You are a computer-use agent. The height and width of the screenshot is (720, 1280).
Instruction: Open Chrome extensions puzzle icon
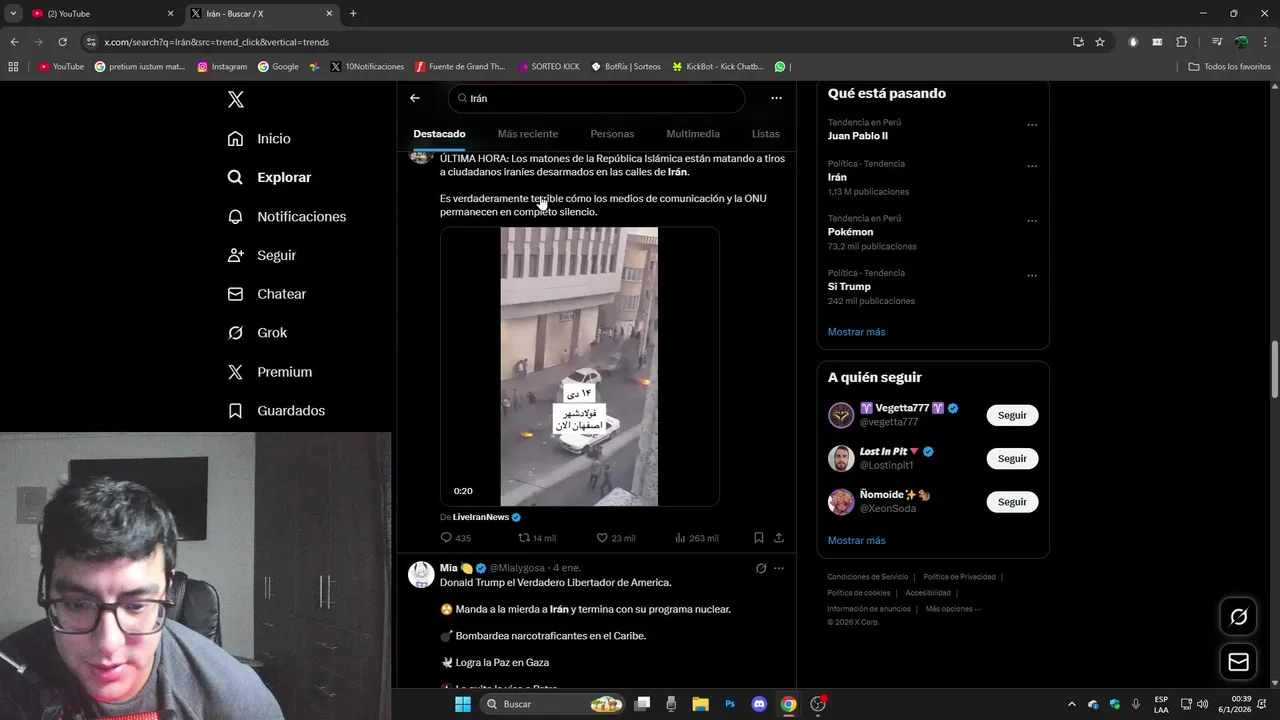tap(1182, 42)
